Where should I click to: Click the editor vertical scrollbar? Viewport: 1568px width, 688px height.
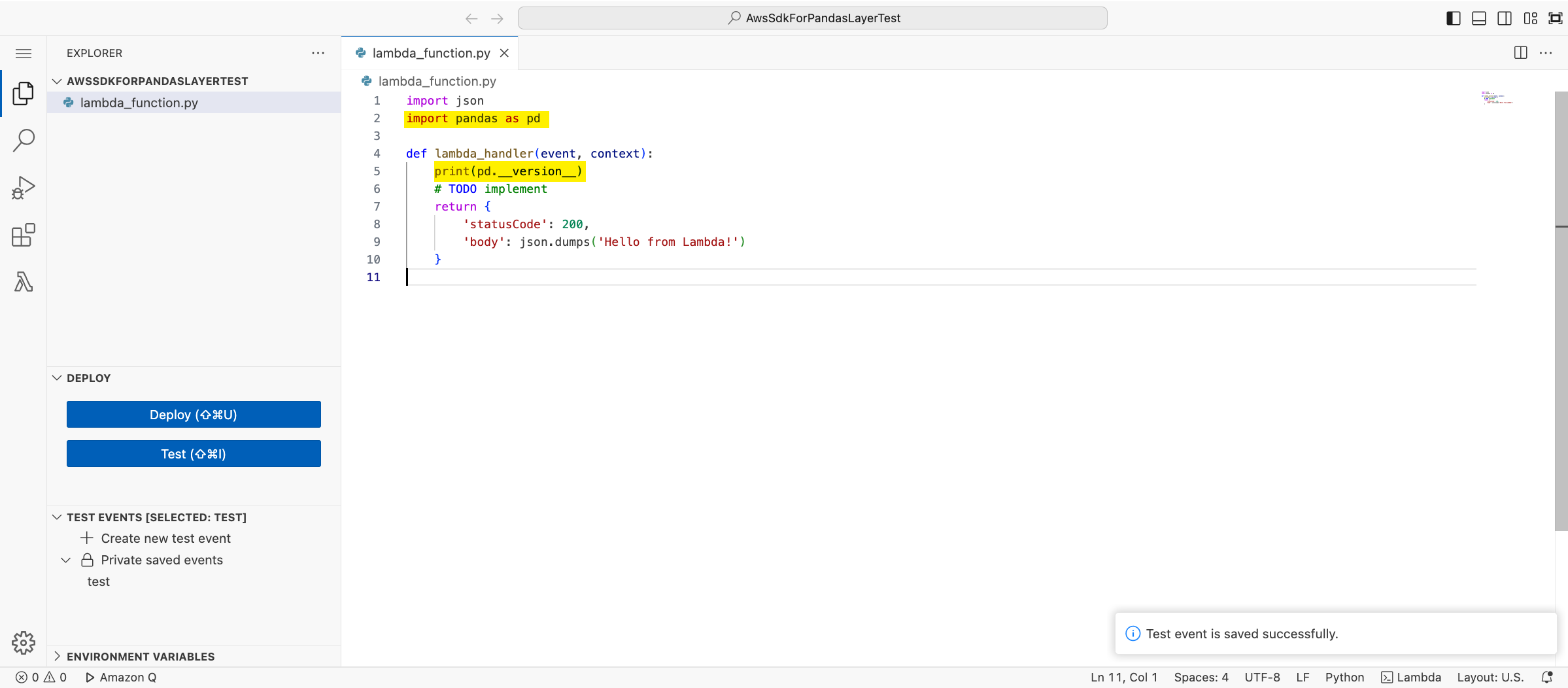tap(1561, 311)
